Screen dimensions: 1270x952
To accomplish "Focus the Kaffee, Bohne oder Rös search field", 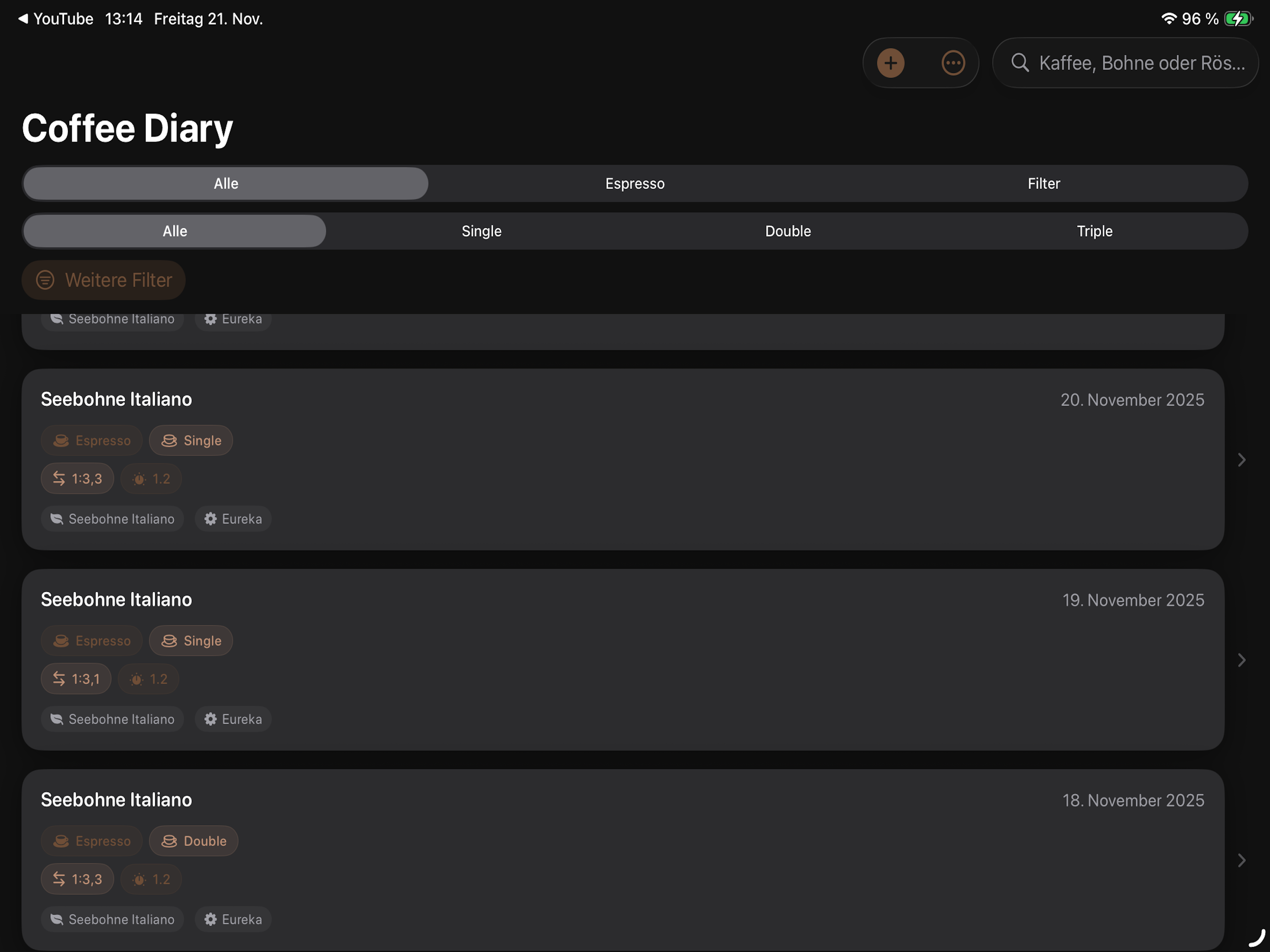I will coord(1125,63).
